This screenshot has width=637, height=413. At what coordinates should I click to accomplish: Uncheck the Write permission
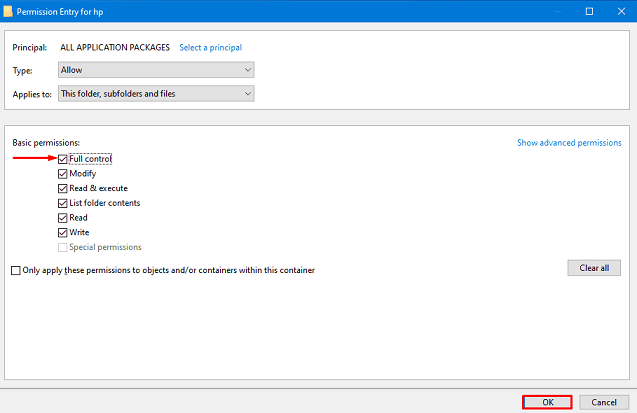pyautogui.click(x=63, y=232)
